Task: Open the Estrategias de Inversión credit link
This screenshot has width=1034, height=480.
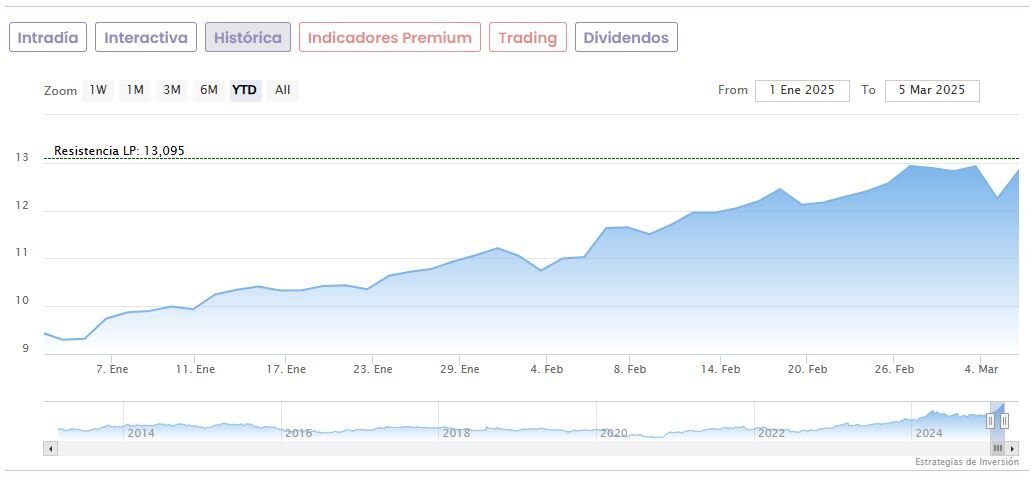Action: 966,462
